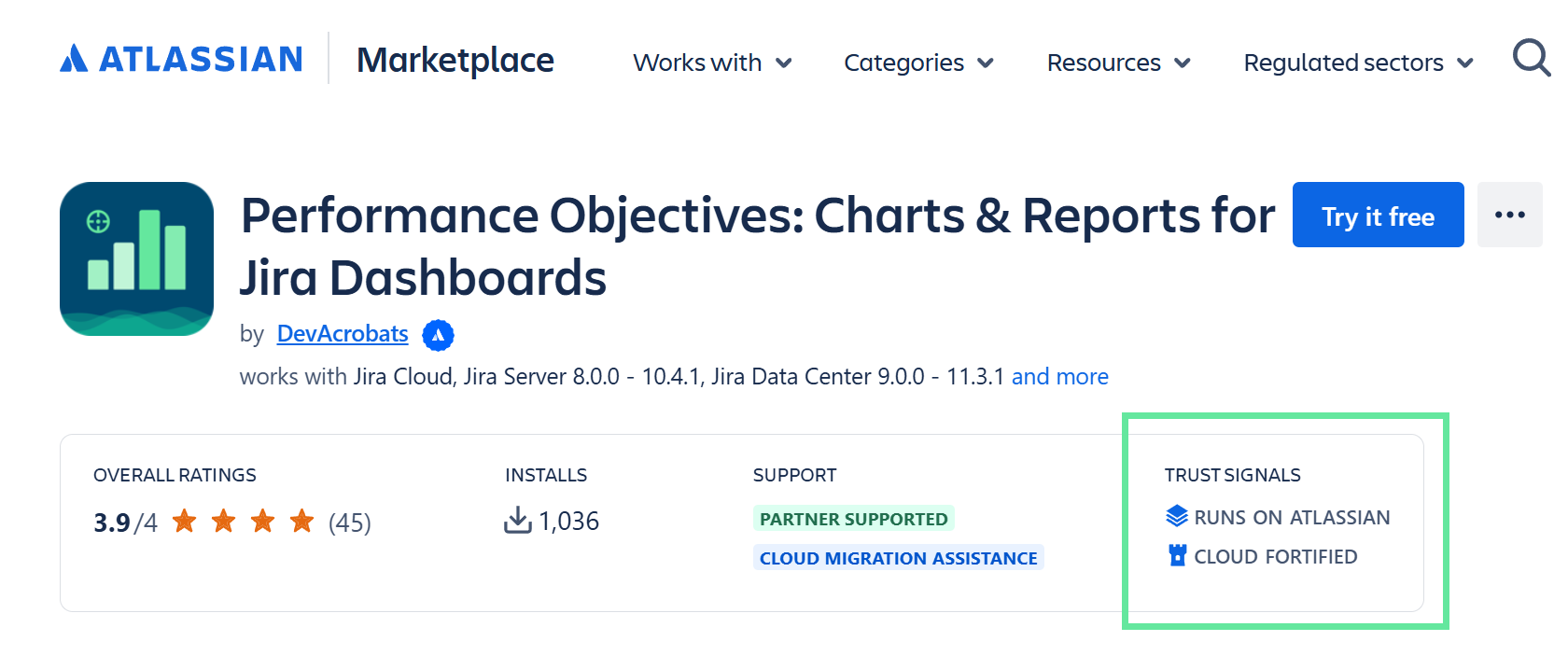Click the Trust Signals heading

(1232, 475)
